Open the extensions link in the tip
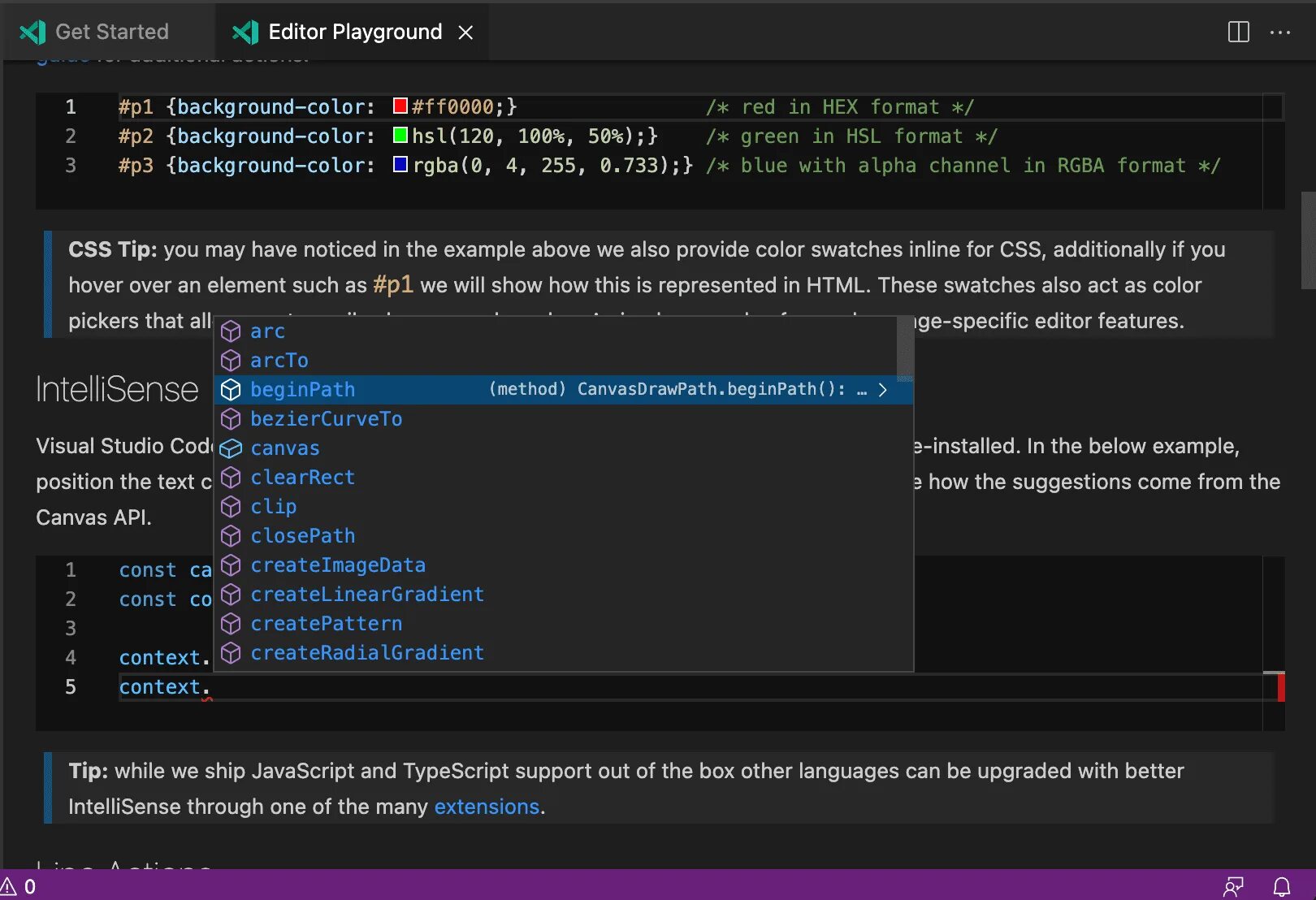Screen dimensions: 1316x900 (x=487, y=807)
